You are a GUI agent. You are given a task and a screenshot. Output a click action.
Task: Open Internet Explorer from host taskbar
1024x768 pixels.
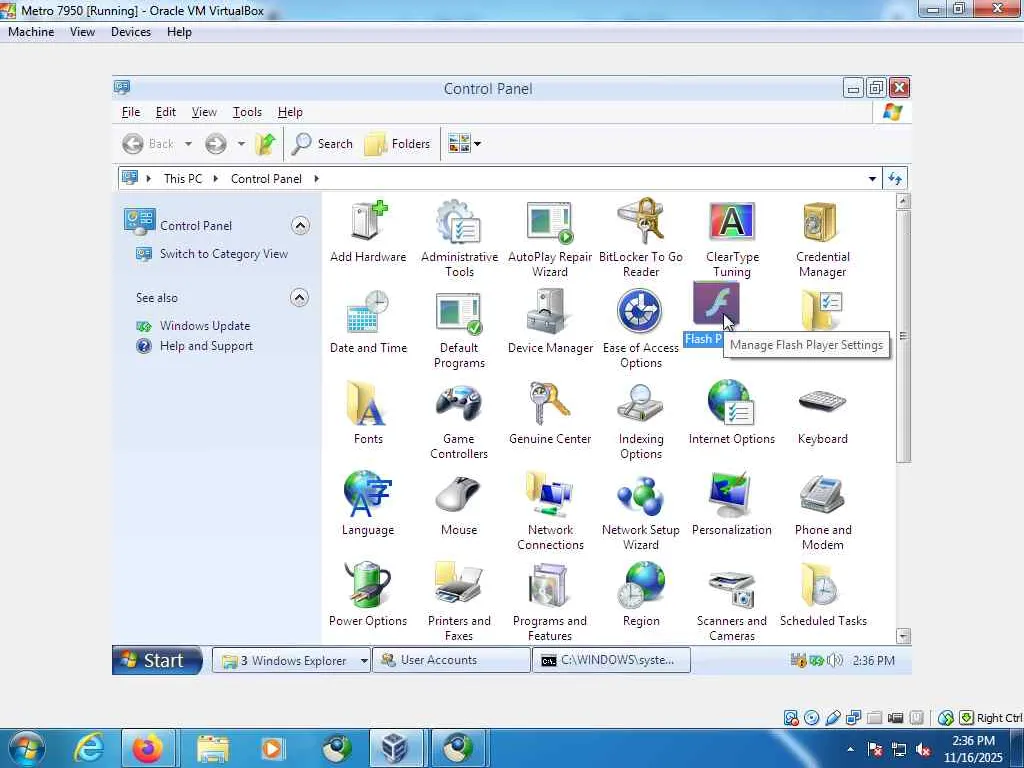coord(89,748)
